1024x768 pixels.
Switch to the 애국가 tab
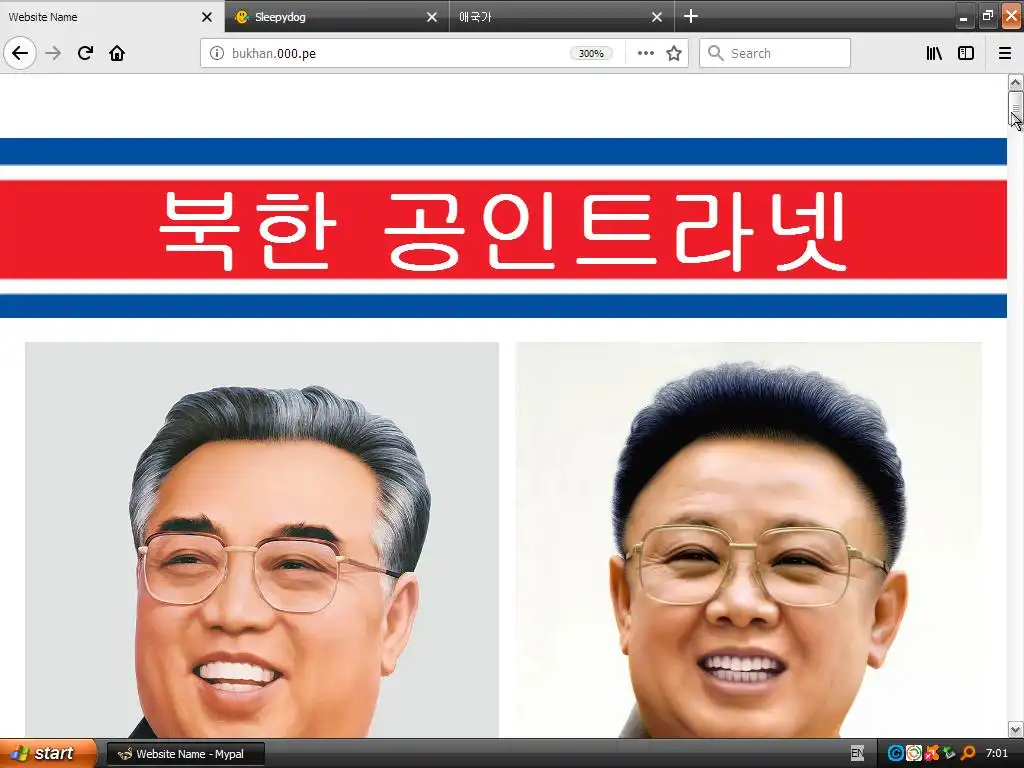coord(562,16)
